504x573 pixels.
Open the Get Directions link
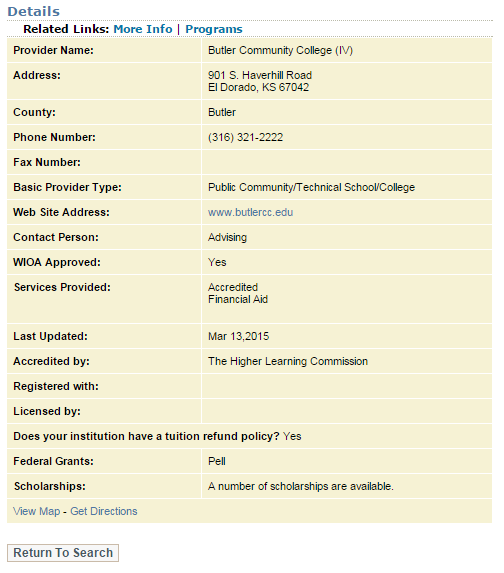click(104, 511)
